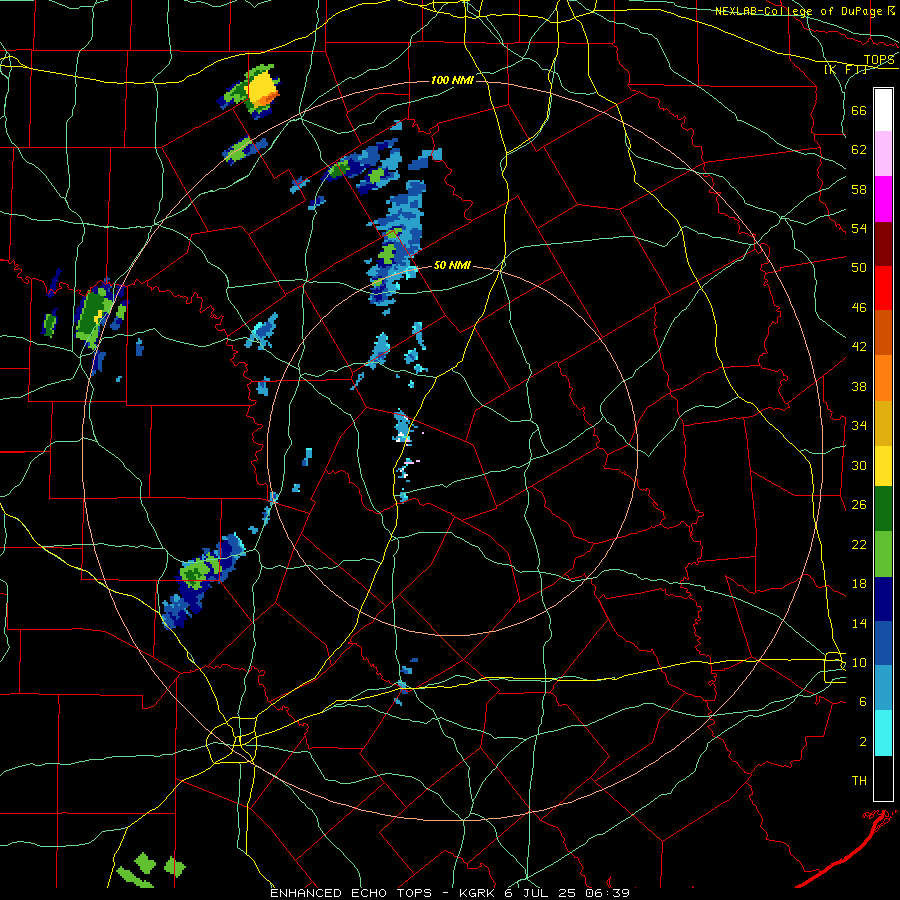The image size is (900, 900).
Task: Click the green echo core in the southwest cluster
Action: 197,572
